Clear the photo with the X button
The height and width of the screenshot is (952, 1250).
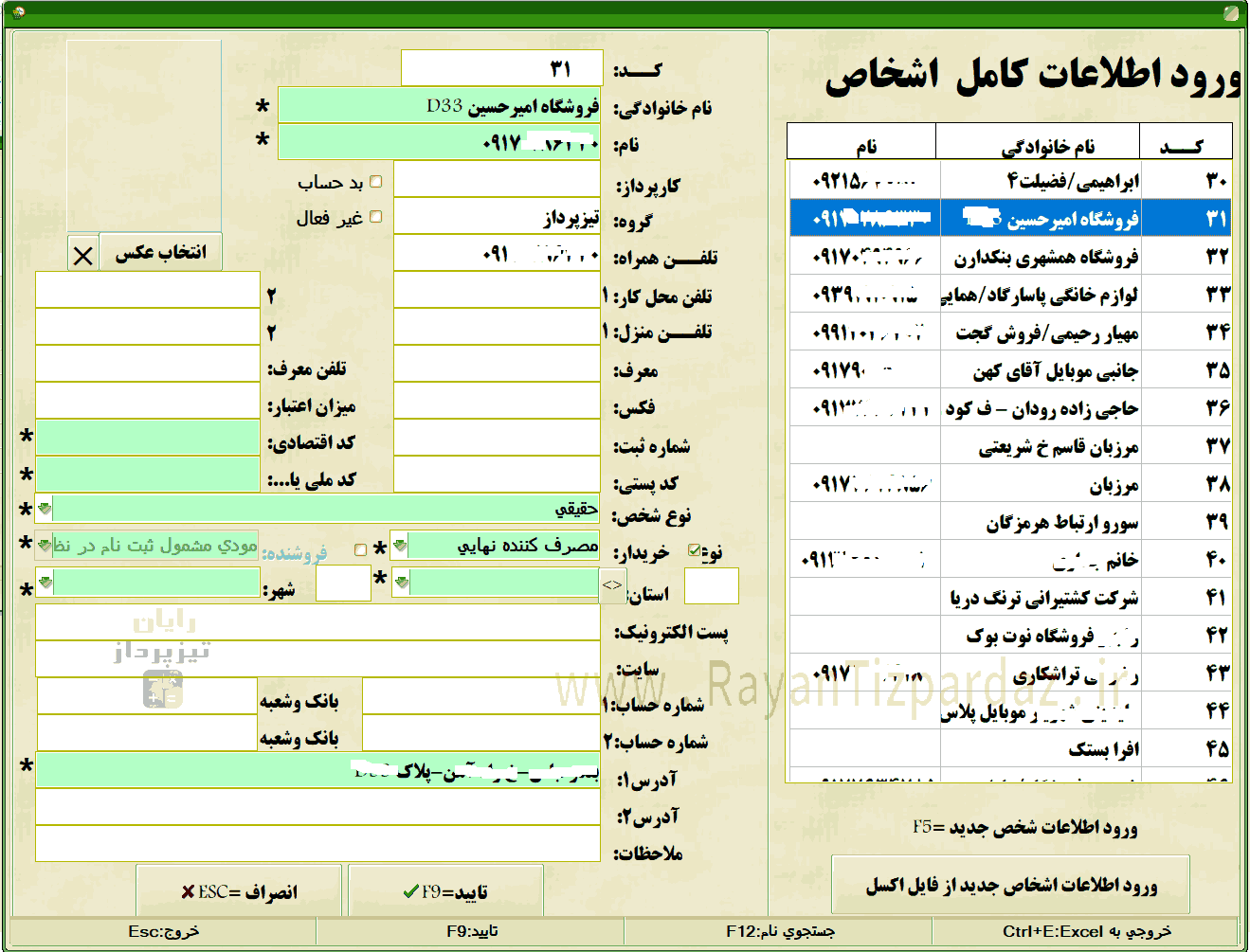point(83,254)
